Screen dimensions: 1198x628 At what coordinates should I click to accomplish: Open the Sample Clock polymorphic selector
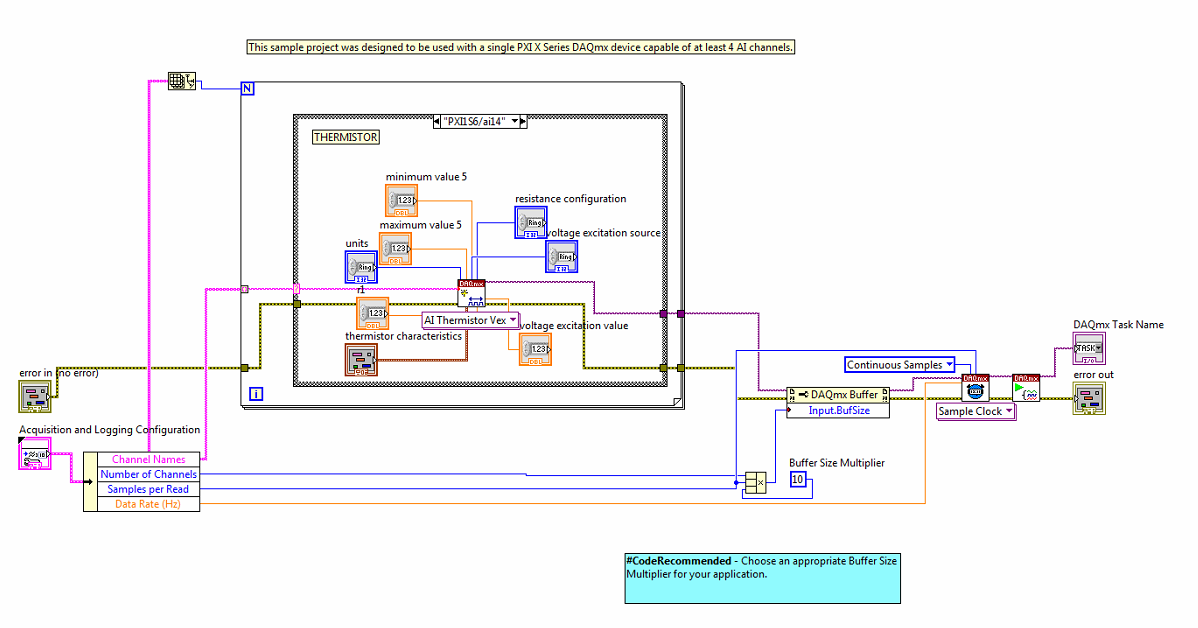coord(976,412)
